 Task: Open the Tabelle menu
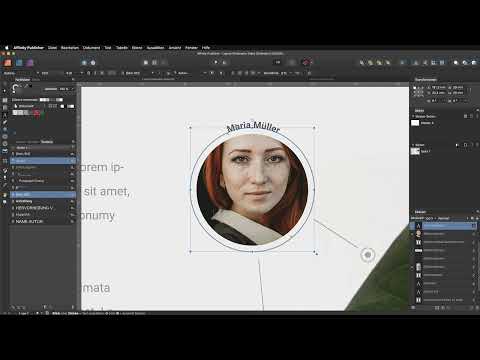coord(122,48)
